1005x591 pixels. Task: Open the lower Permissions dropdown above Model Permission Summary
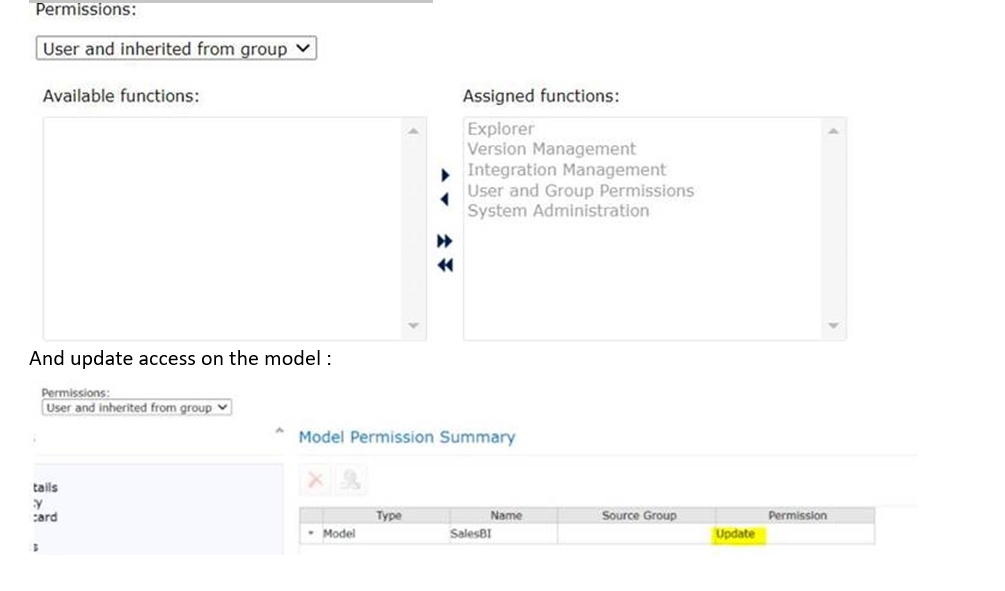click(x=137, y=408)
